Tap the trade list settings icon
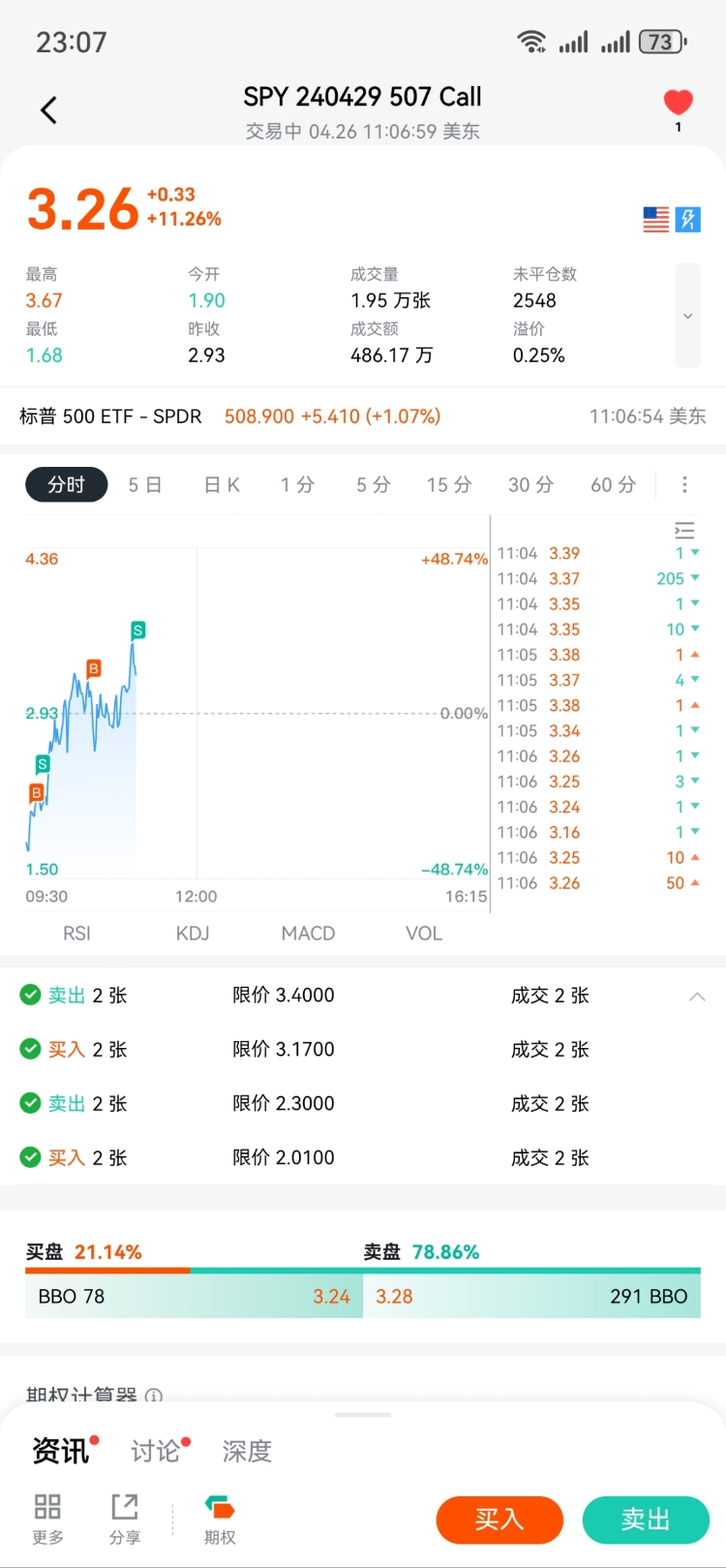The width and height of the screenshot is (726, 1568). [684, 531]
